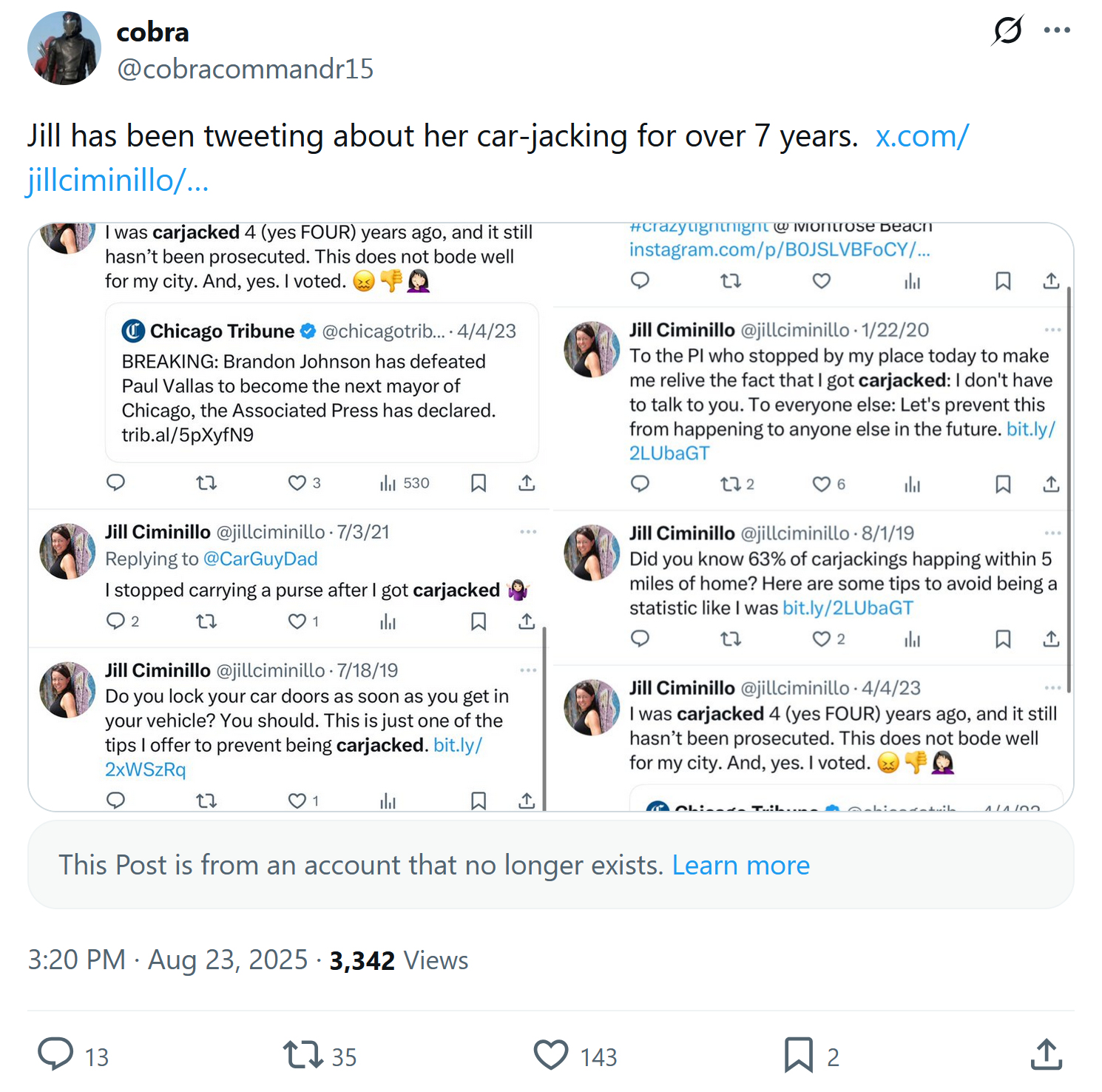Click the Grok icon beside the post header

click(1007, 30)
